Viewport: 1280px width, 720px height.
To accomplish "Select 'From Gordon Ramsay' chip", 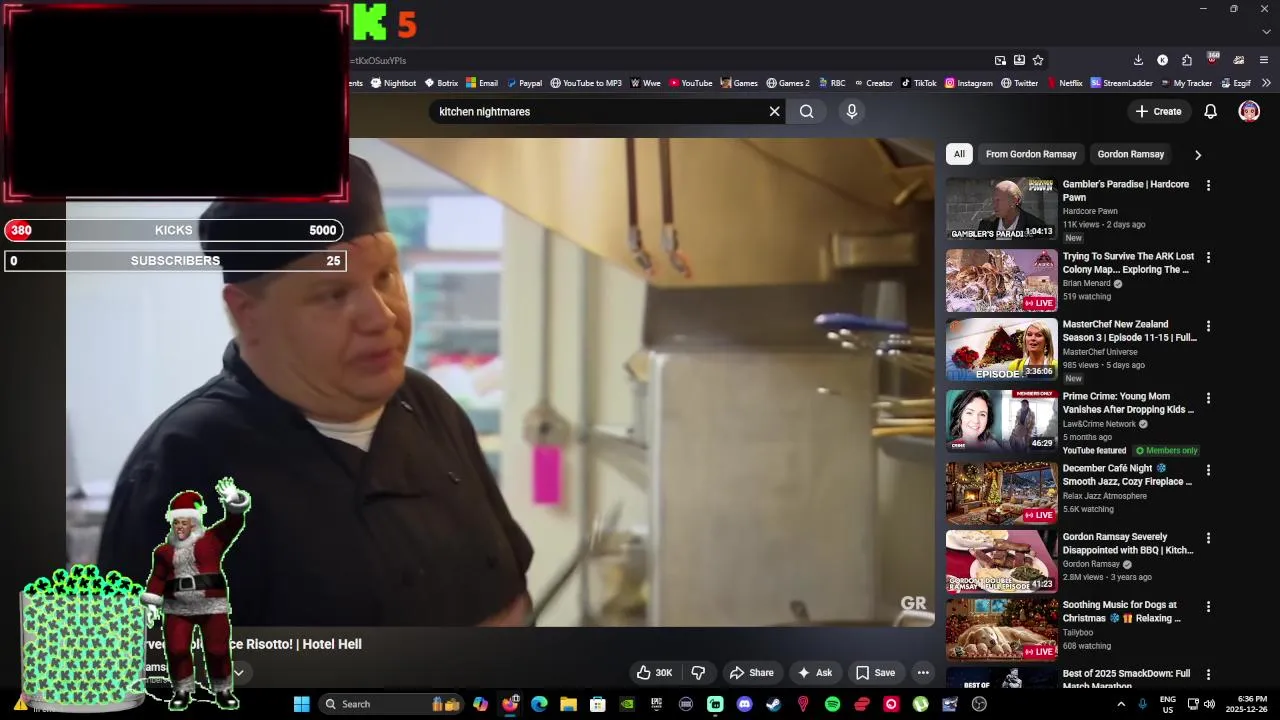I will coord(1031,154).
